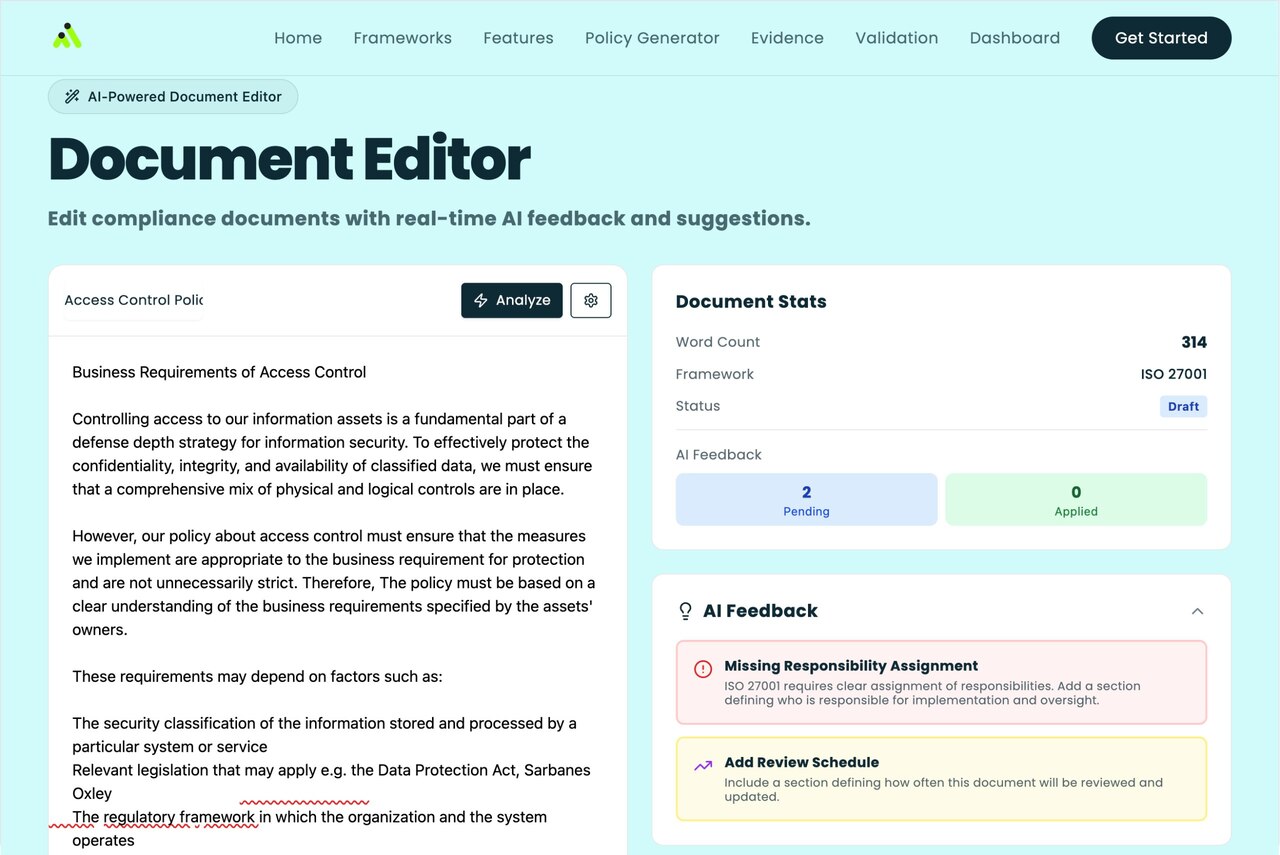Select the 2 Pending feedback tile
Image resolution: width=1280 pixels, height=855 pixels.
pos(806,499)
